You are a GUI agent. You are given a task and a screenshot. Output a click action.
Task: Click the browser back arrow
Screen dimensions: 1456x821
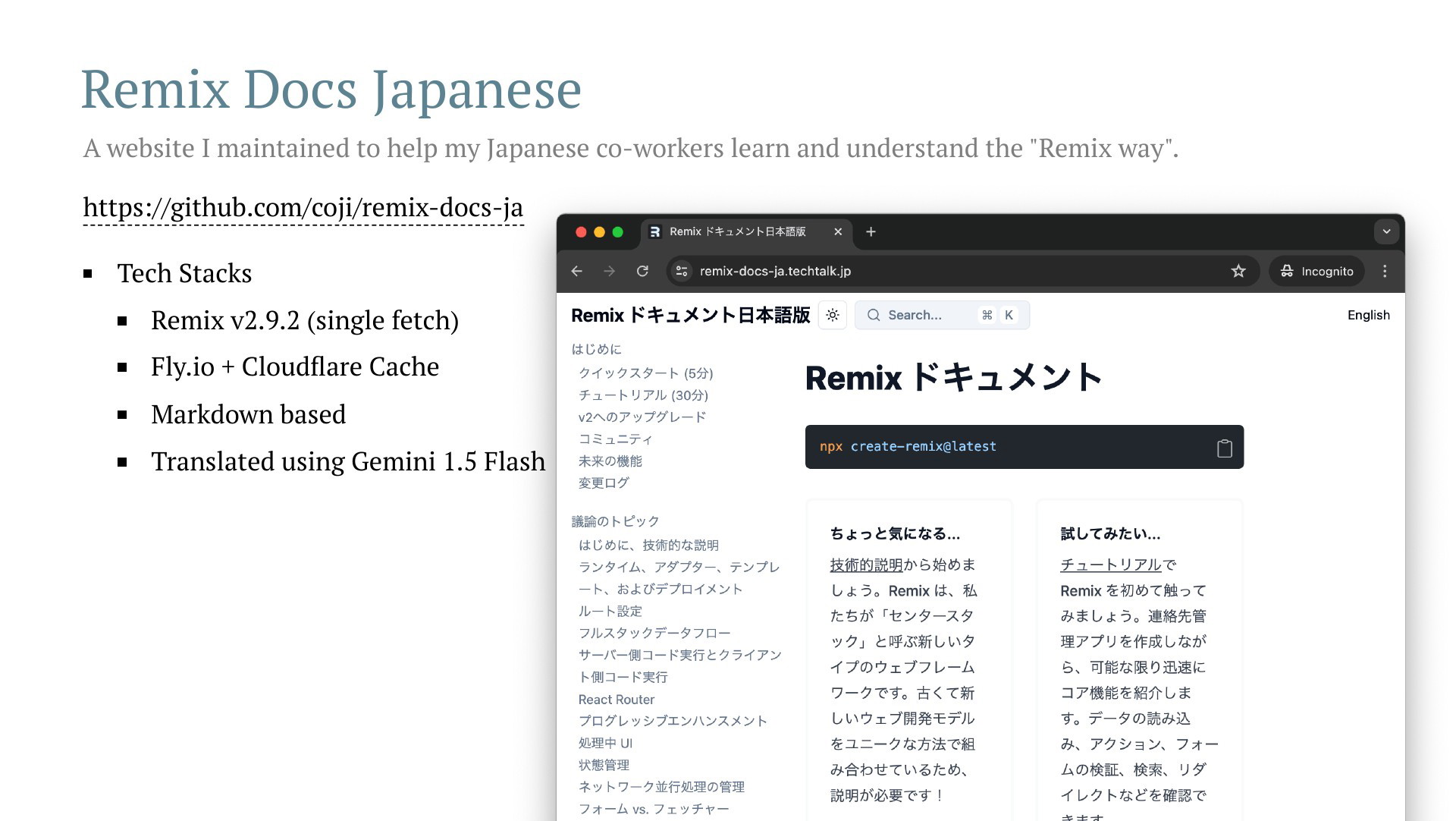(576, 271)
